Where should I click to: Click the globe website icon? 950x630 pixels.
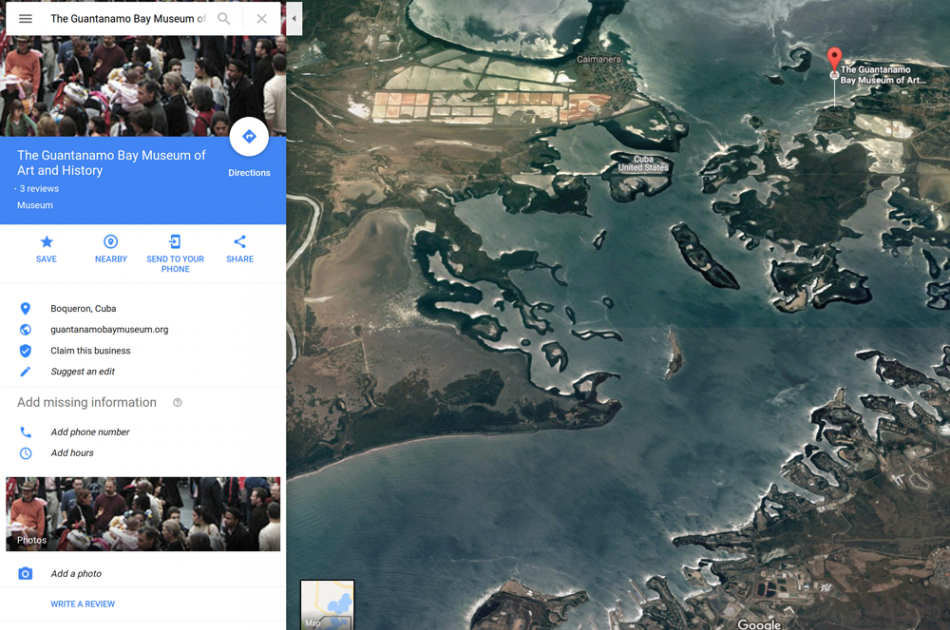point(25,330)
